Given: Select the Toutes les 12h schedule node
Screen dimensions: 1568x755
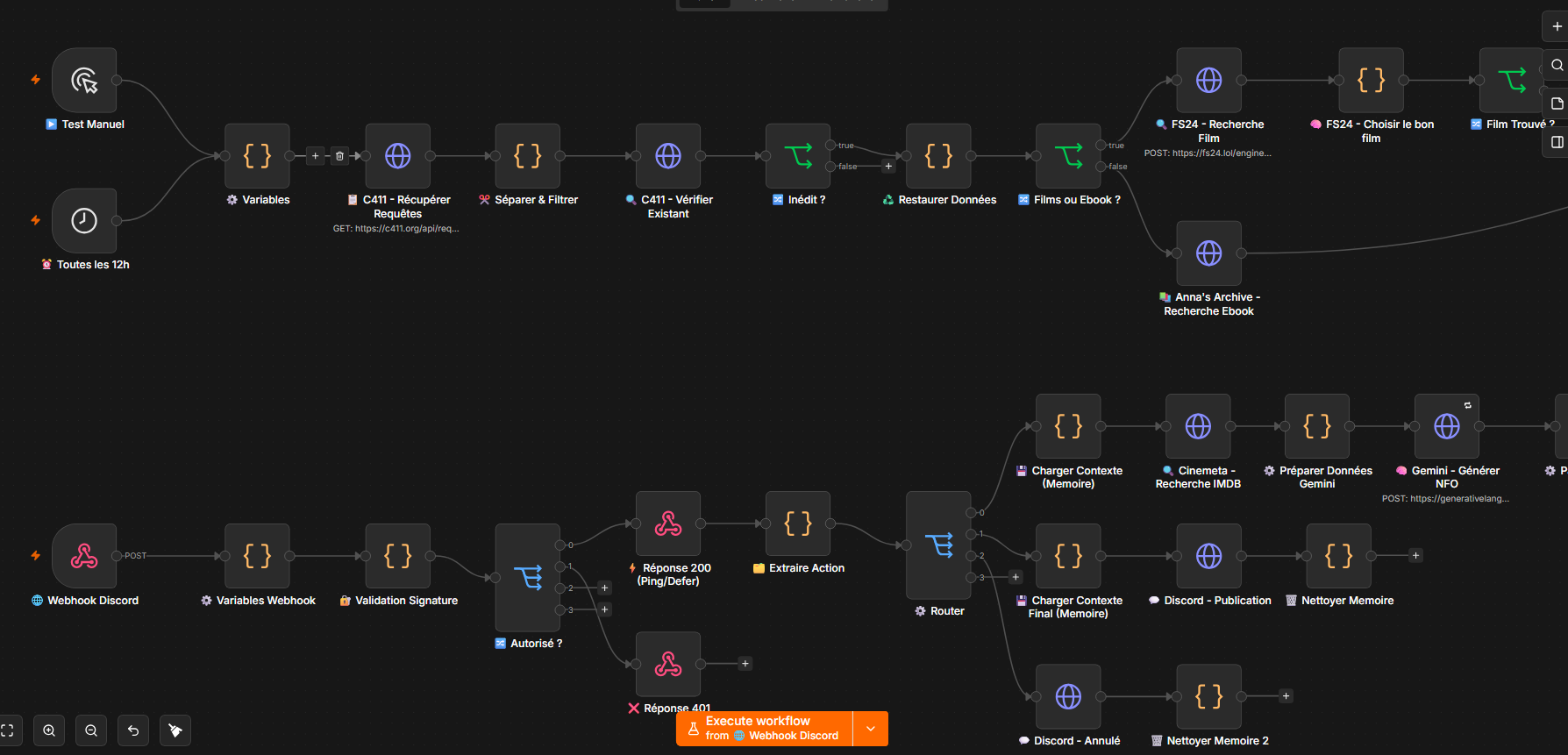Looking at the screenshot, I should tap(84, 221).
